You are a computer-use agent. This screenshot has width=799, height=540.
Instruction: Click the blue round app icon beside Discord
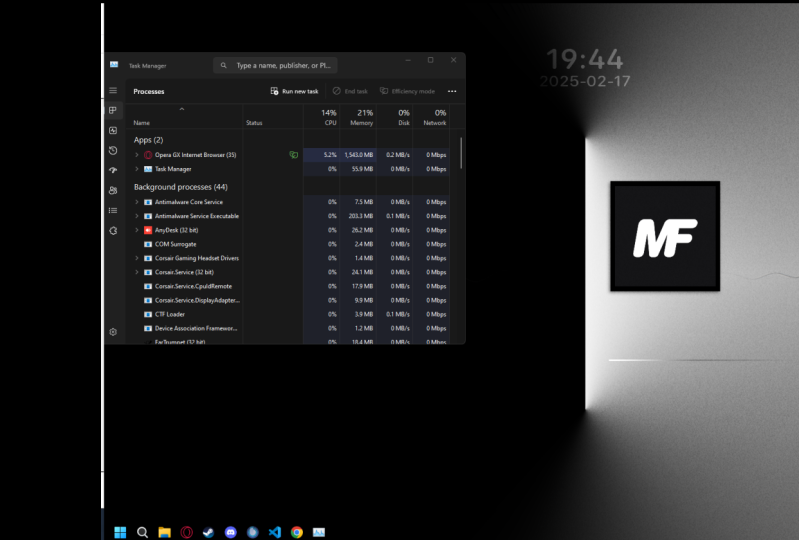[253, 532]
